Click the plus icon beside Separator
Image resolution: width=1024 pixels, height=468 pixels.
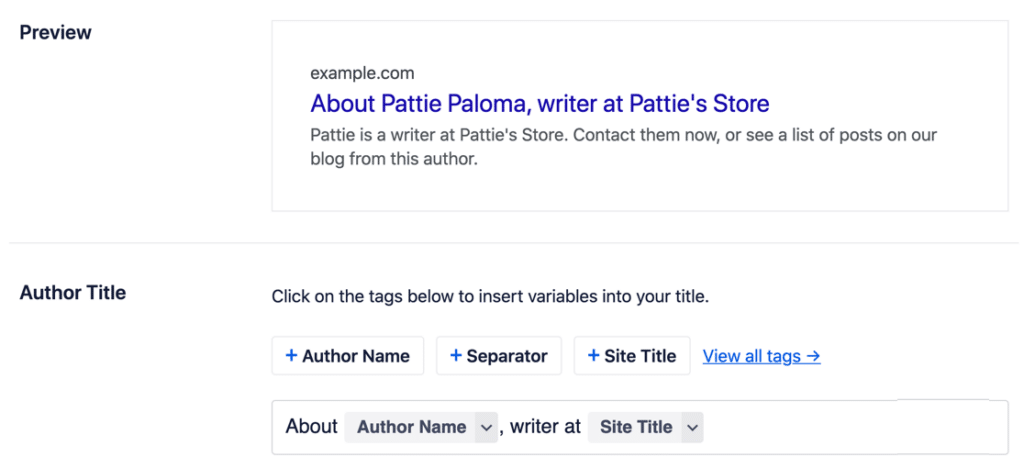coord(456,356)
